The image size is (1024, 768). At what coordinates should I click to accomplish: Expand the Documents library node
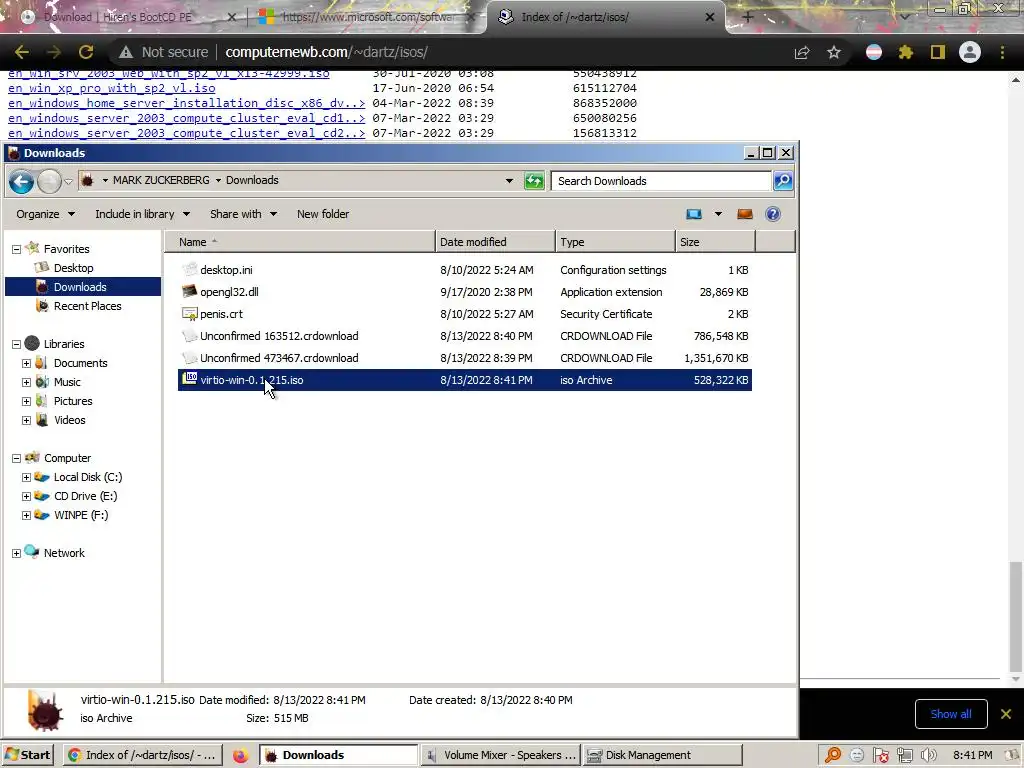tap(26, 363)
